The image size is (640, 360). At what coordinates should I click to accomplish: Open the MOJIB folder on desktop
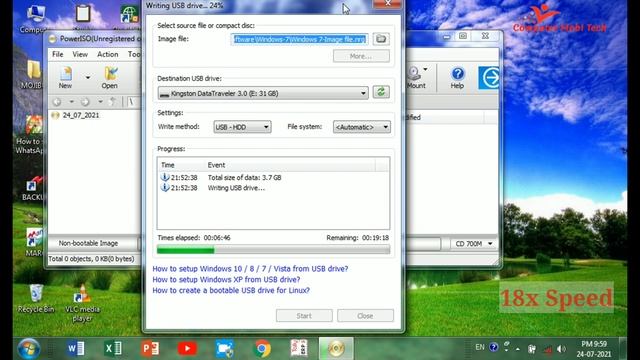pyautogui.click(x=33, y=75)
